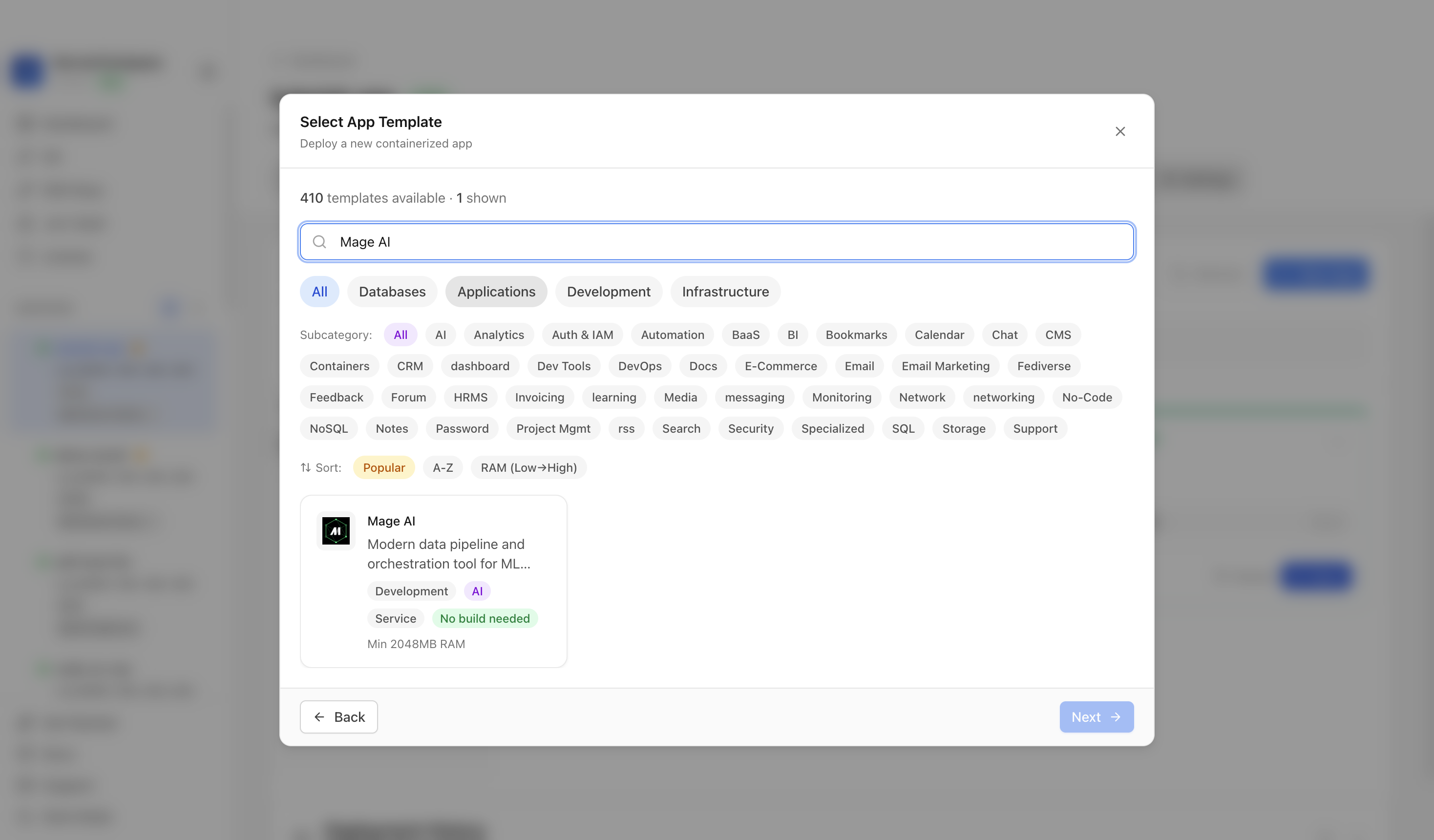Filter by SQL subcategory chip
Screen dimensions: 1434x840
(x=903, y=428)
